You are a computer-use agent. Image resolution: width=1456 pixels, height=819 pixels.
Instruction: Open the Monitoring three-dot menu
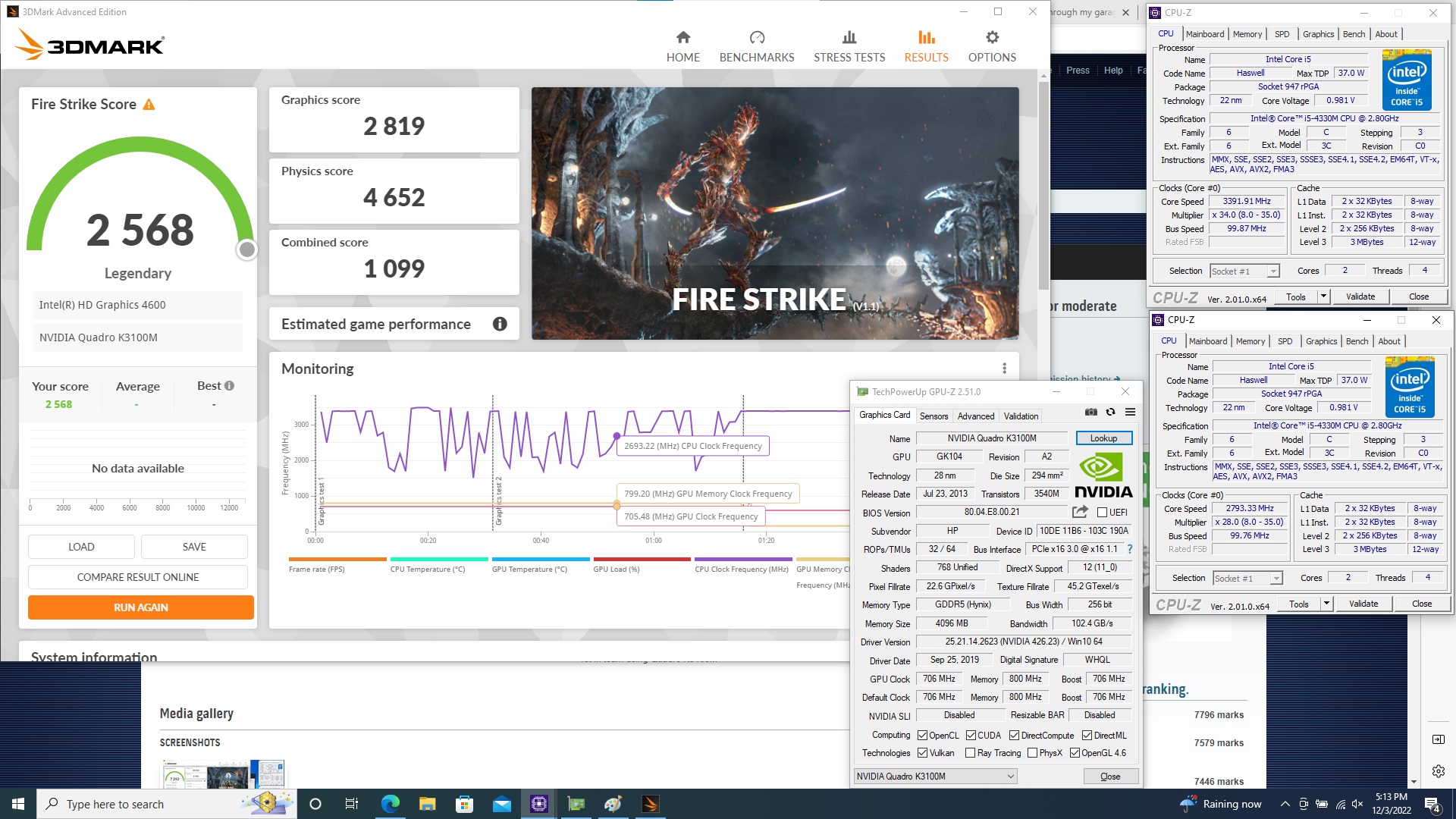[x=1004, y=368]
